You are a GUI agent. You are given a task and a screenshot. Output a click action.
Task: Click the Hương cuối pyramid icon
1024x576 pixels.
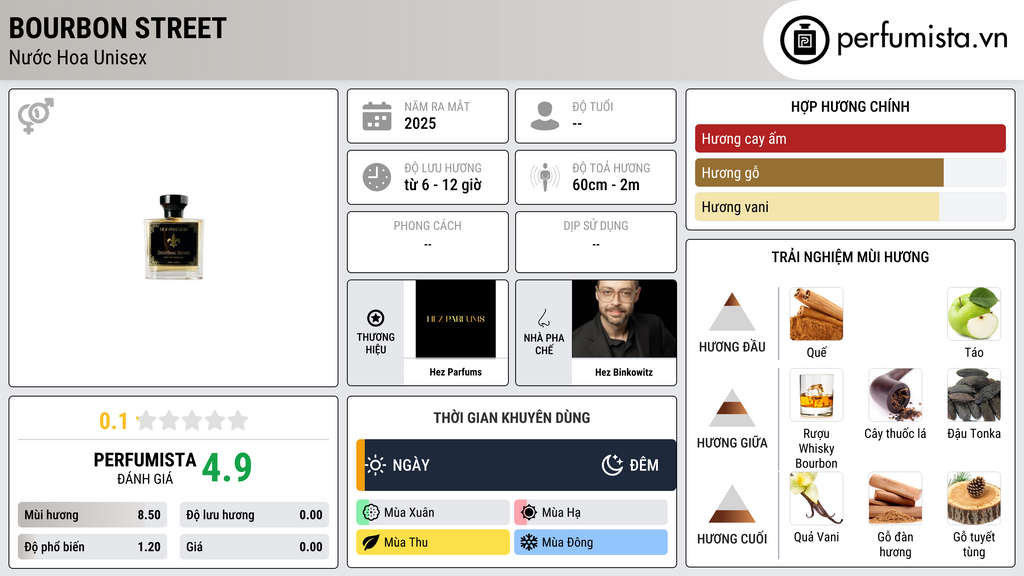pyautogui.click(x=732, y=504)
